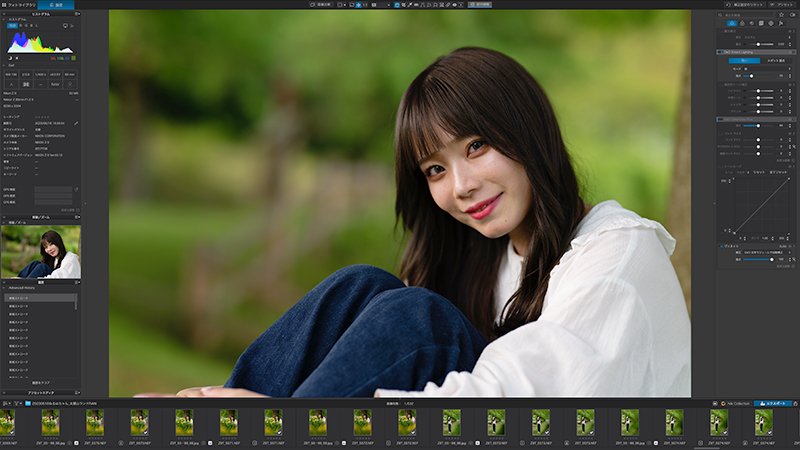Screen dimensions: 800x450
Task: Click the Nik Collection button
Action: point(736,403)
